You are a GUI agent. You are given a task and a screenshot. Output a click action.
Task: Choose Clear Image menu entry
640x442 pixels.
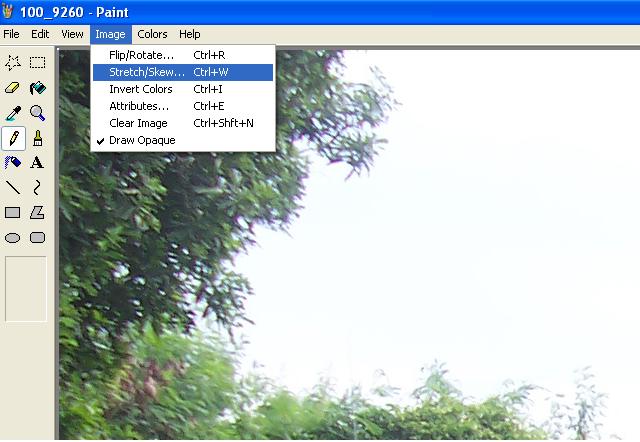[x=183, y=123]
